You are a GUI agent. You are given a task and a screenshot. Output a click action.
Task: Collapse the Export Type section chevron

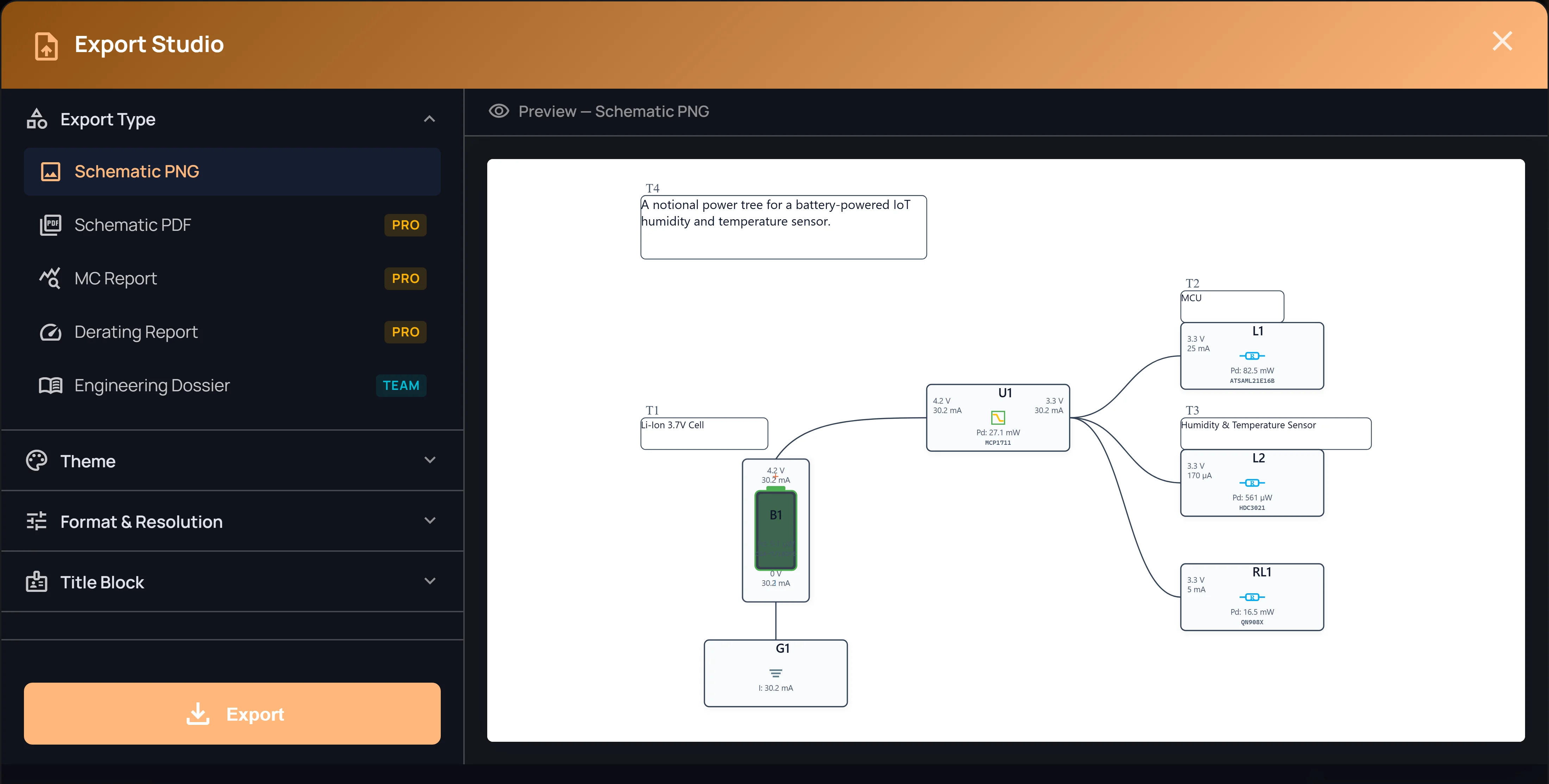point(429,119)
